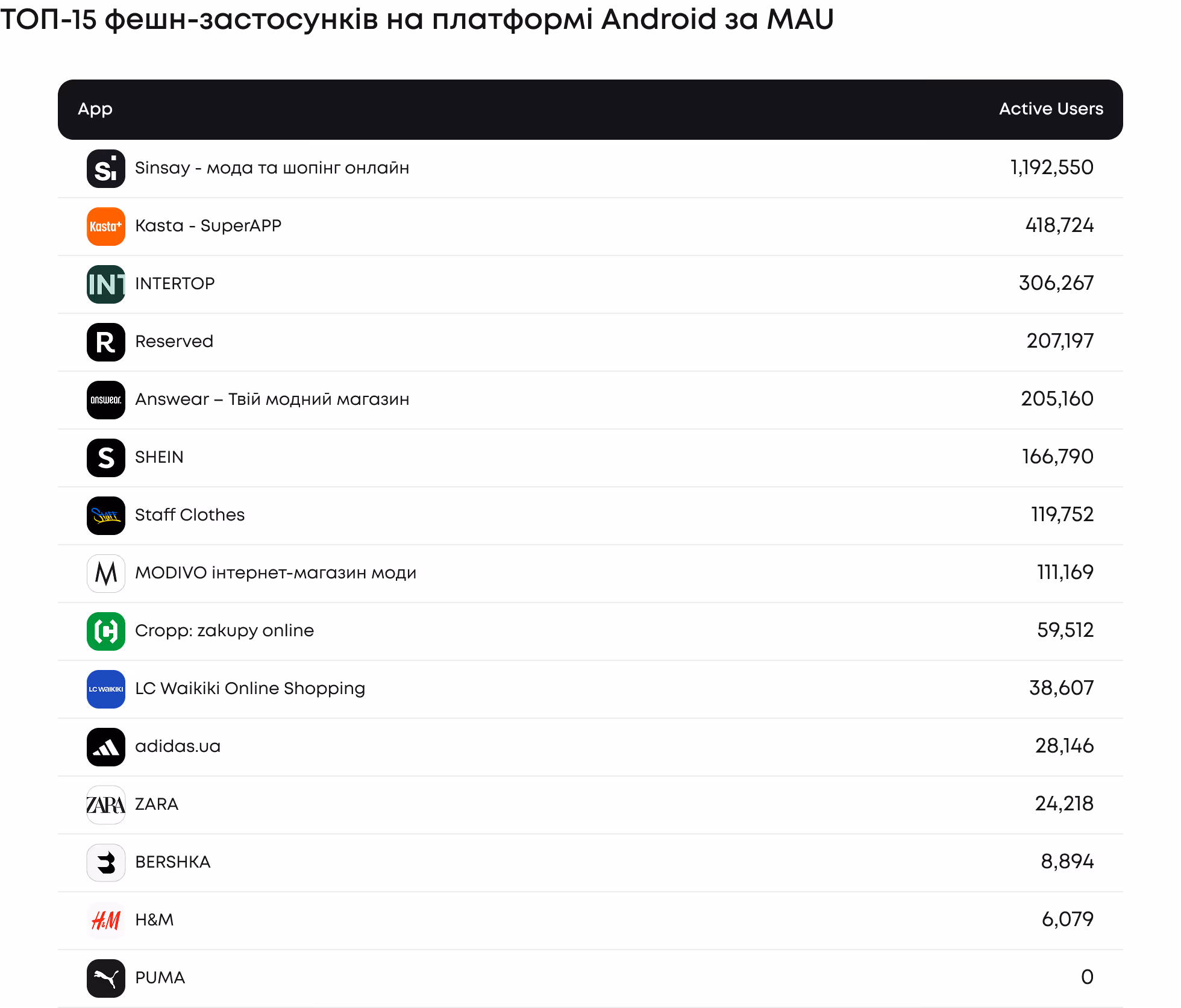Click the orange Kasta+ app icon
The width and height of the screenshot is (1181, 1008).
click(x=106, y=227)
